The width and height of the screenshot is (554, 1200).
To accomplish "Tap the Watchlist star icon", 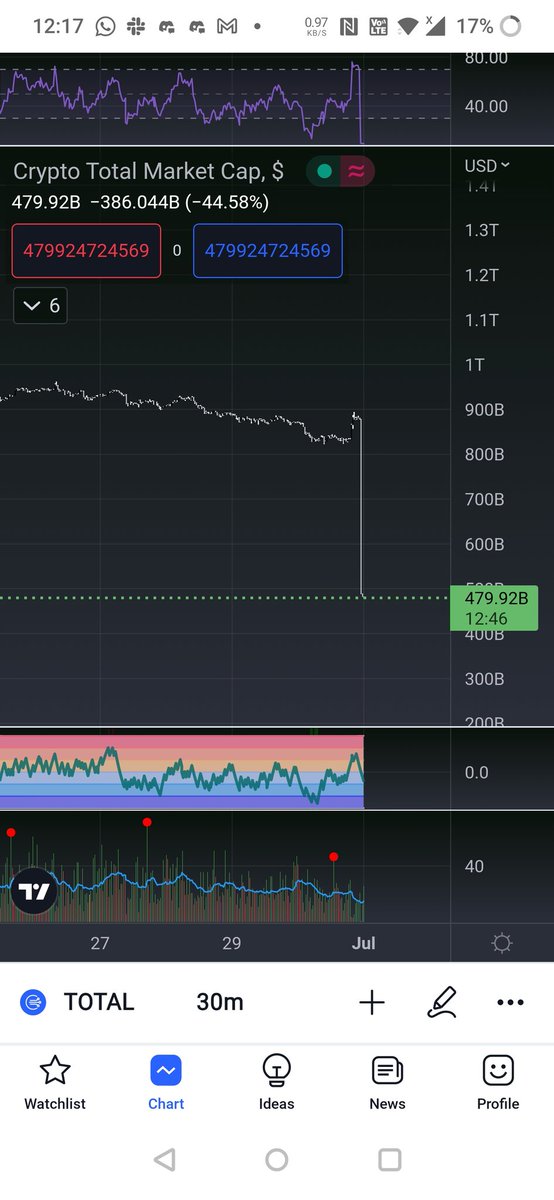I will point(55,1071).
